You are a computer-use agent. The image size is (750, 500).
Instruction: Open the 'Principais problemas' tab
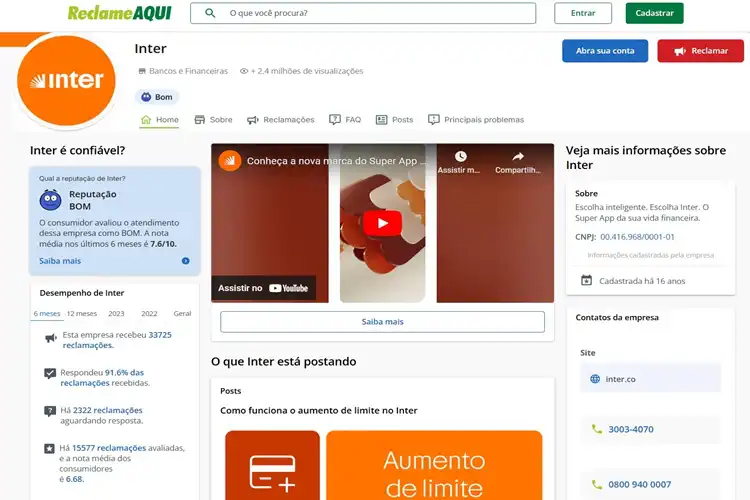(x=476, y=120)
